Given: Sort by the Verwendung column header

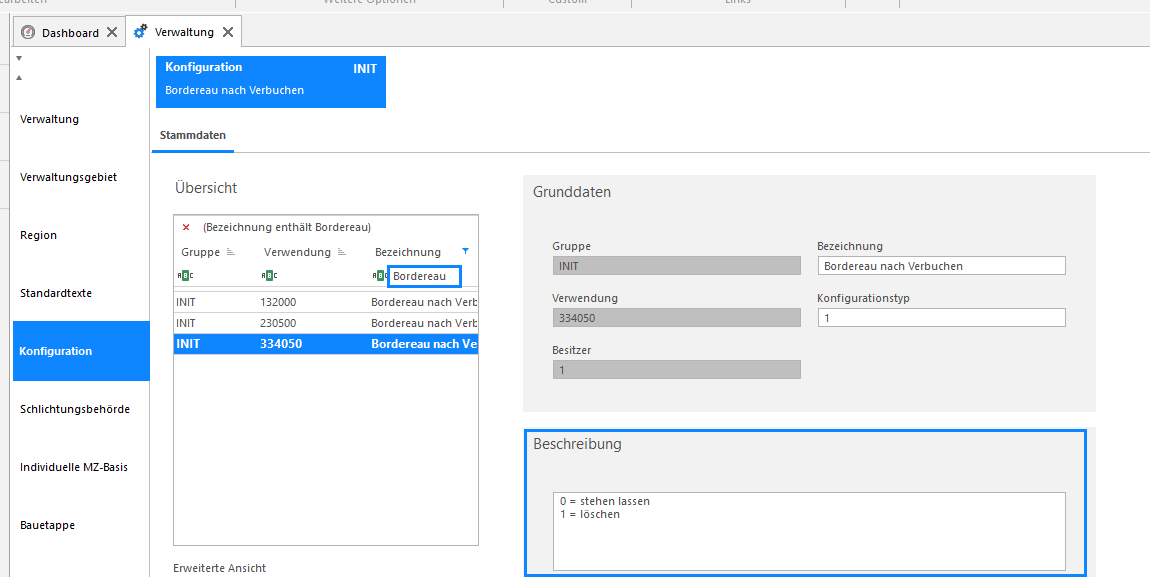Looking at the screenshot, I should 295,252.
